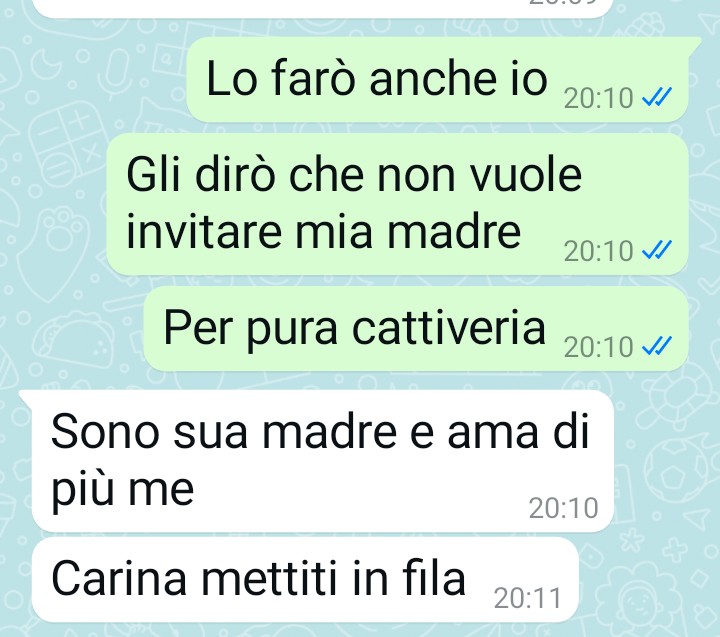Image resolution: width=720 pixels, height=637 pixels.
Task: Tap the 20:10 timestamp on 'invitare mia madre' message
Action: tap(598, 251)
